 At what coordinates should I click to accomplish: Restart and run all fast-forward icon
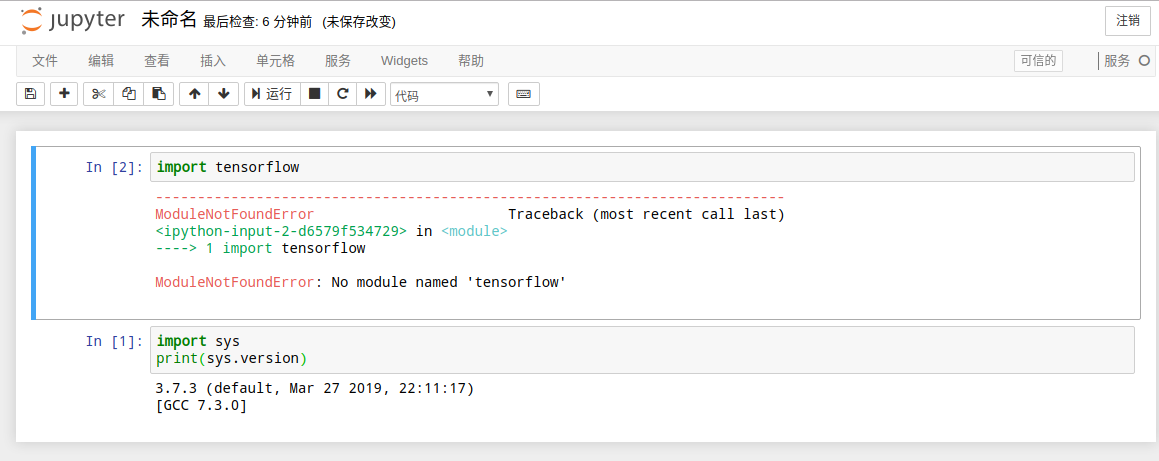371,94
